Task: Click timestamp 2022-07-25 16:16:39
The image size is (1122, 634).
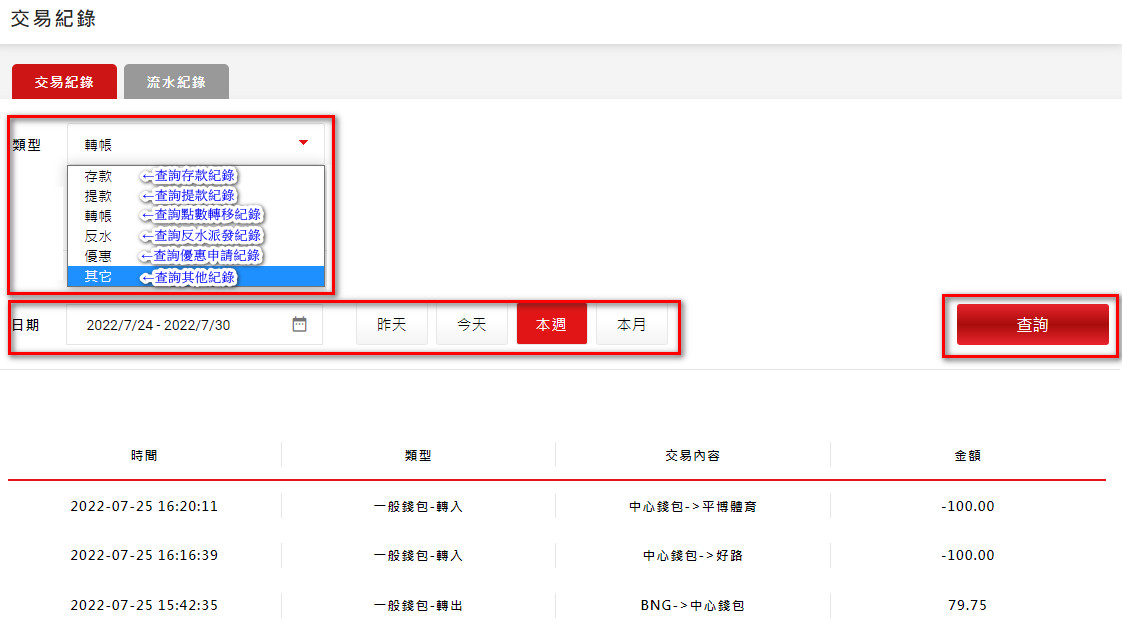Action: point(144,555)
